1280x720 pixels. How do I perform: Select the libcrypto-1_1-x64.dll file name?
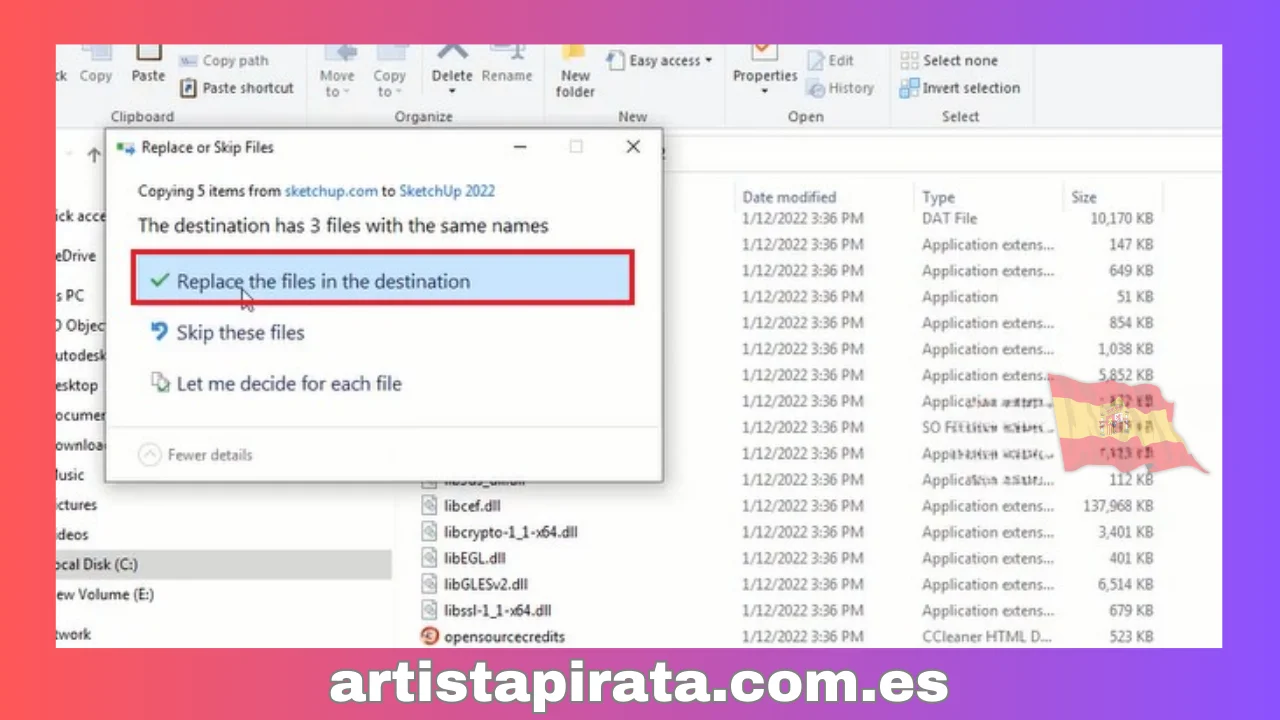click(511, 532)
